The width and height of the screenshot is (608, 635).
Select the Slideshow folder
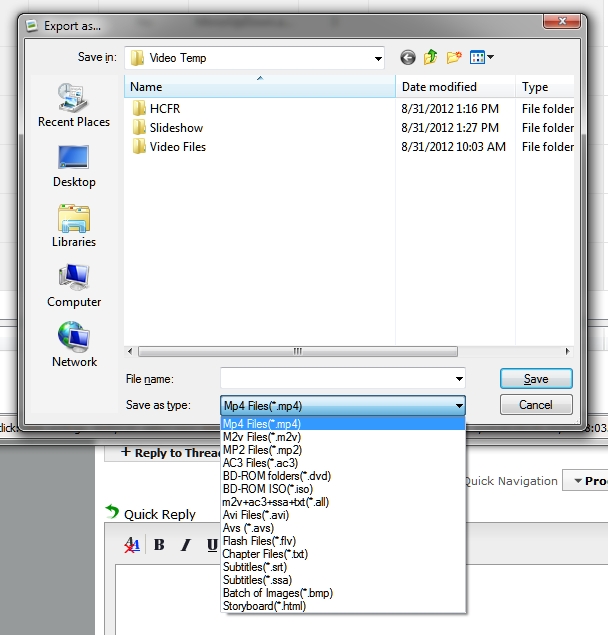[x=167, y=128]
